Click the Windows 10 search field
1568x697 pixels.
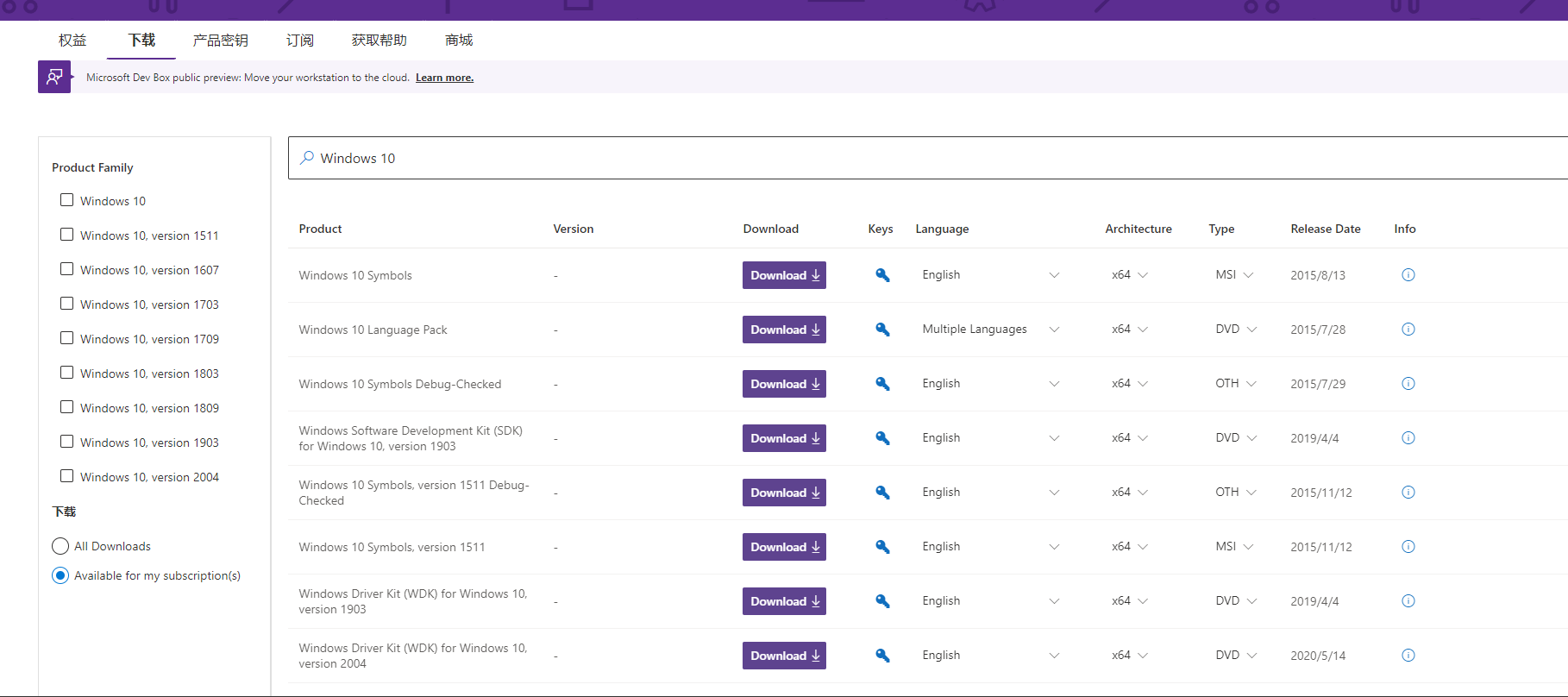click(928, 158)
